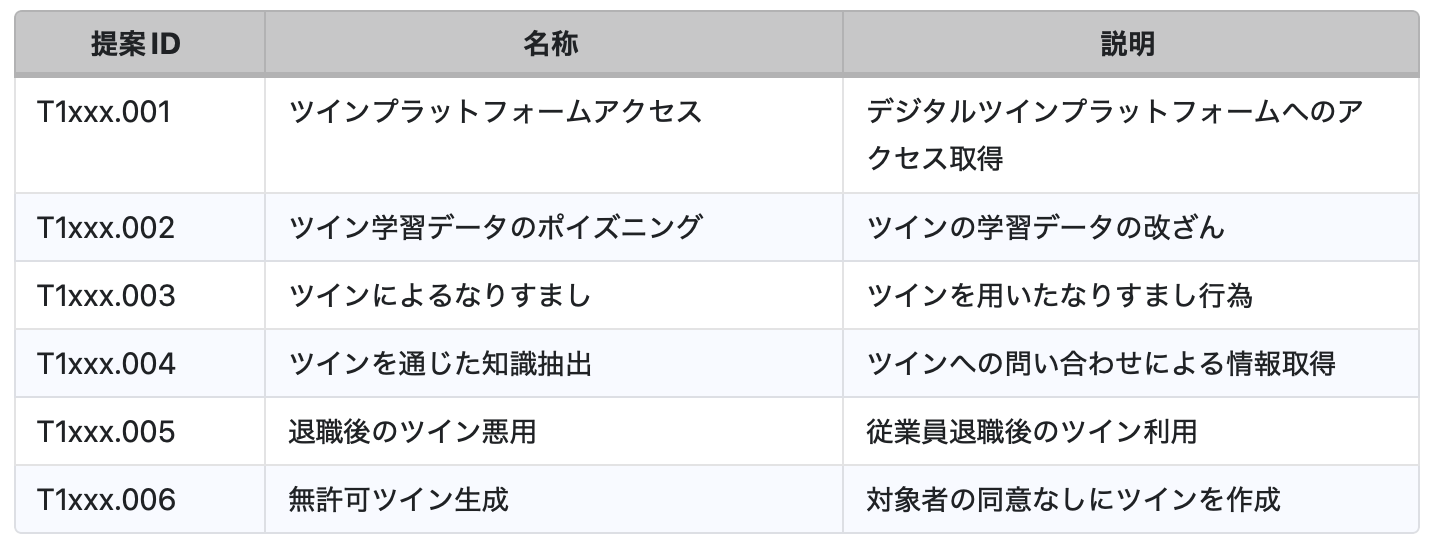Click description 対象者の同意なしにツインを作成
Screen dimensions: 1436x546
point(1073,499)
